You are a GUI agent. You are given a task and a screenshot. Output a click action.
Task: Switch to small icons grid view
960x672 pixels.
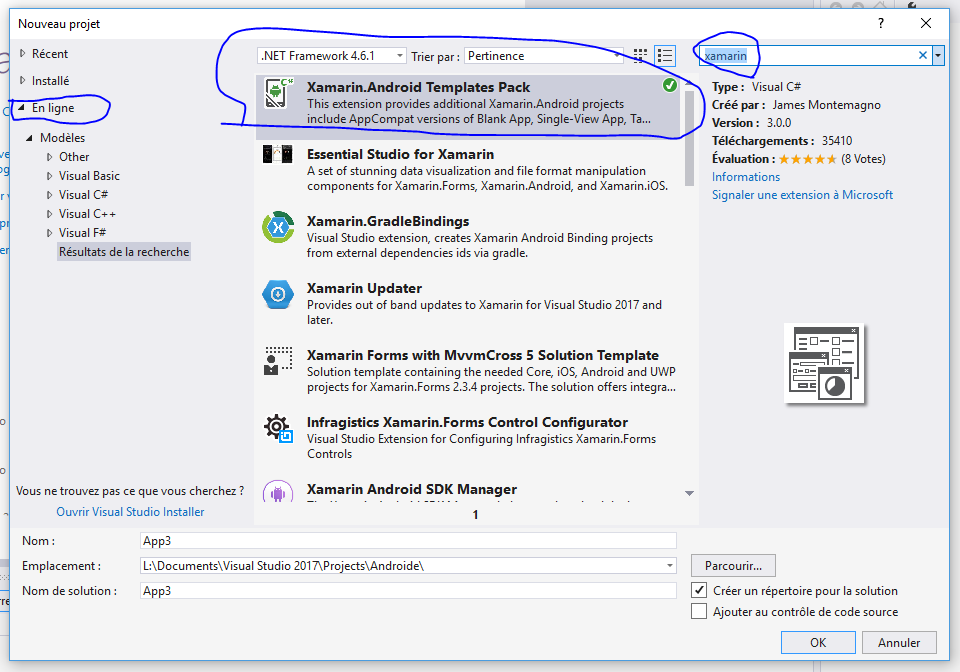[x=640, y=56]
